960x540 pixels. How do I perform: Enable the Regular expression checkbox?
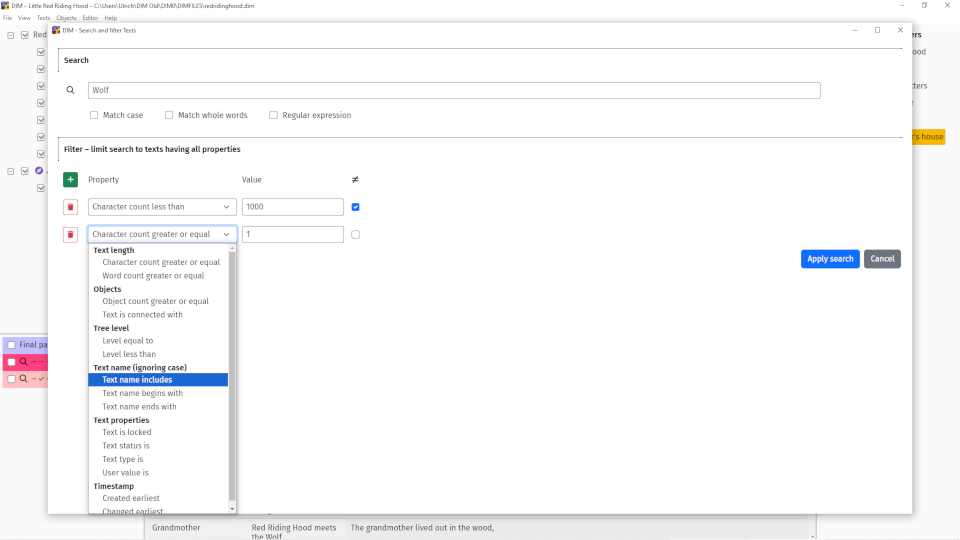tap(273, 115)
